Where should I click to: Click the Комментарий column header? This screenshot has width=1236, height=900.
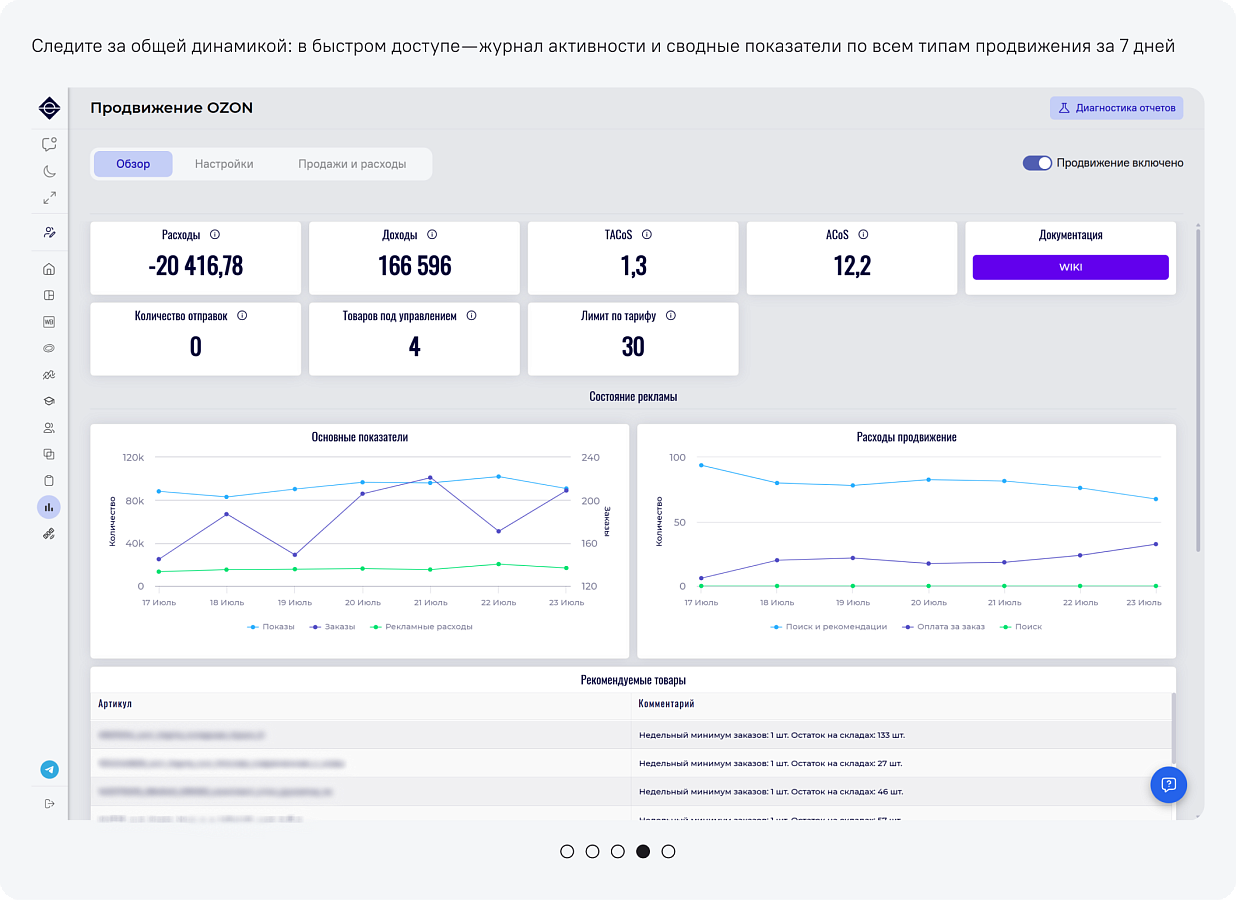[666, 704]
